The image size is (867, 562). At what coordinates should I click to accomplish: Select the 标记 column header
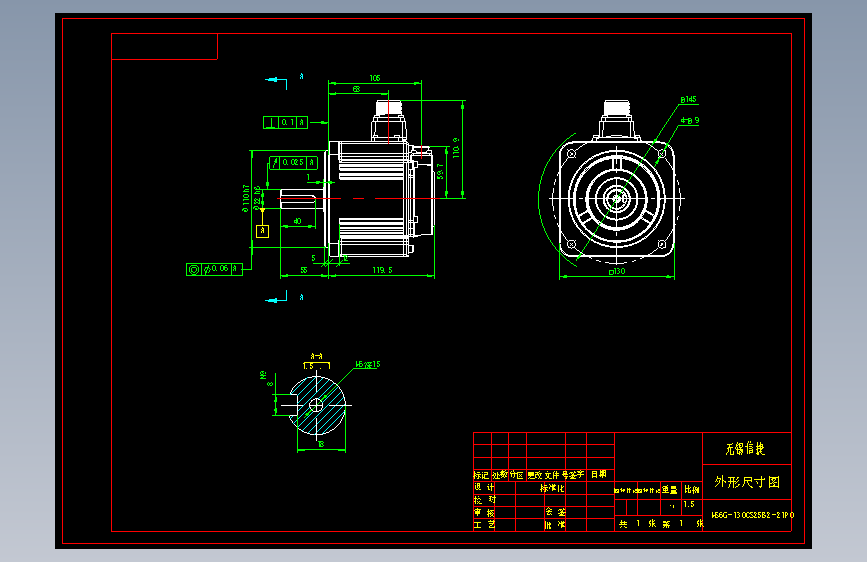[481, 475]
